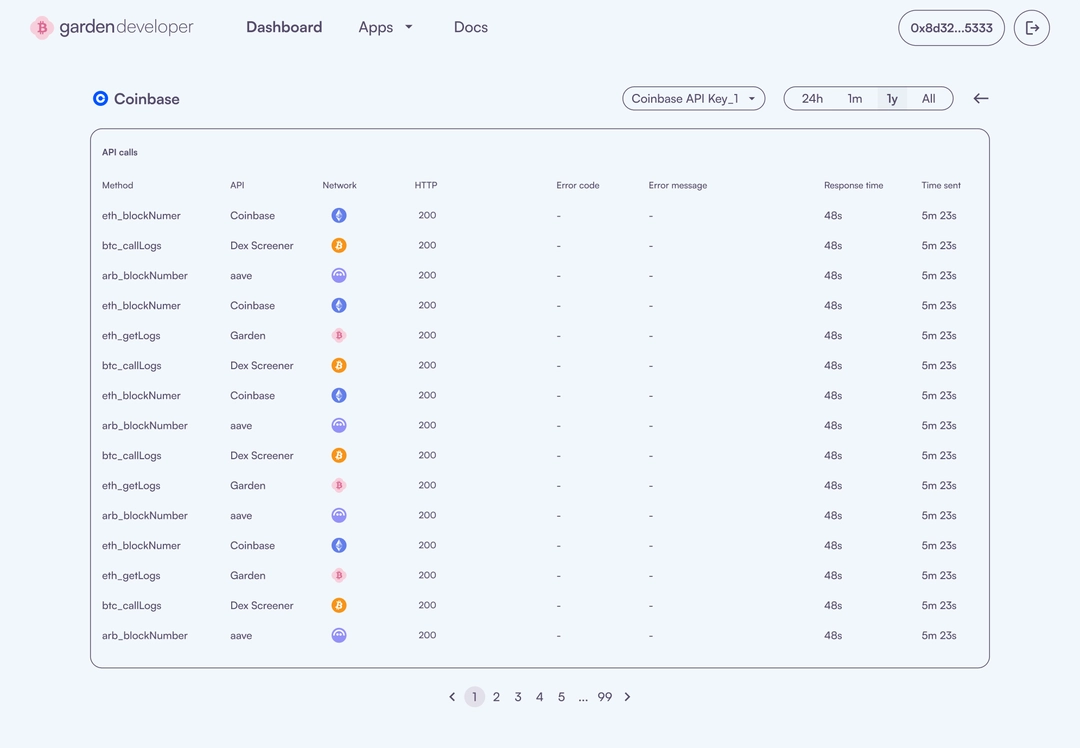The image size is (1080, 748).
Task: Click the back arrow beside time filters
Action: (x=981, y=98)
